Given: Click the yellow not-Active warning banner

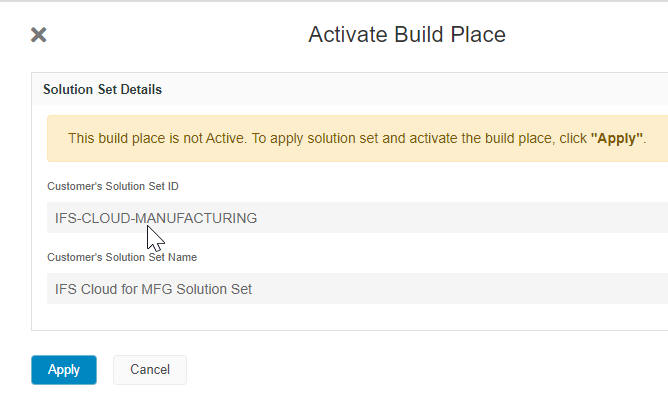Looking at the screenshot, I should coord(356,138).
